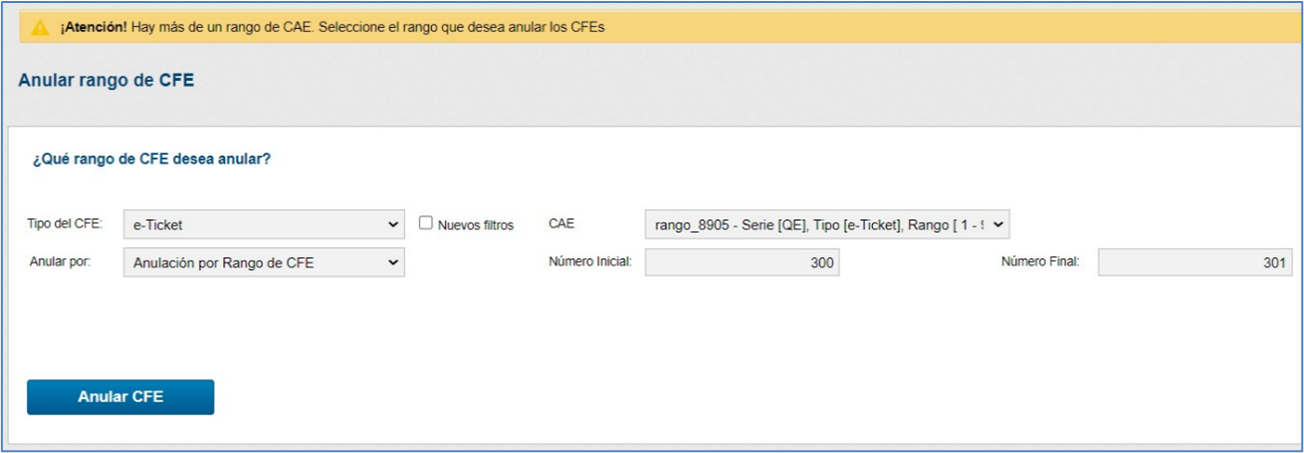Click the '¿Qué rango de CFE desea anular?' text
Viewport: 1304px width, 453px height.
152,159
